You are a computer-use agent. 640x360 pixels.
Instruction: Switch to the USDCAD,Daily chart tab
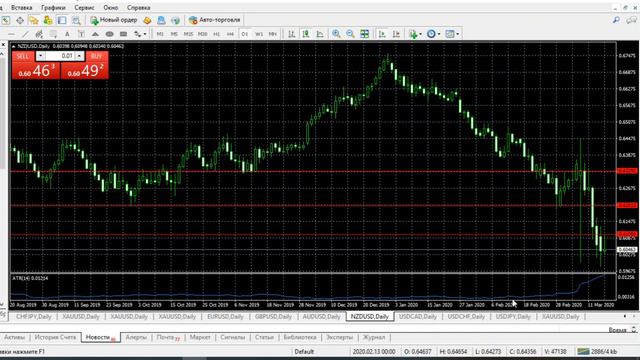[x=418, y=316]
